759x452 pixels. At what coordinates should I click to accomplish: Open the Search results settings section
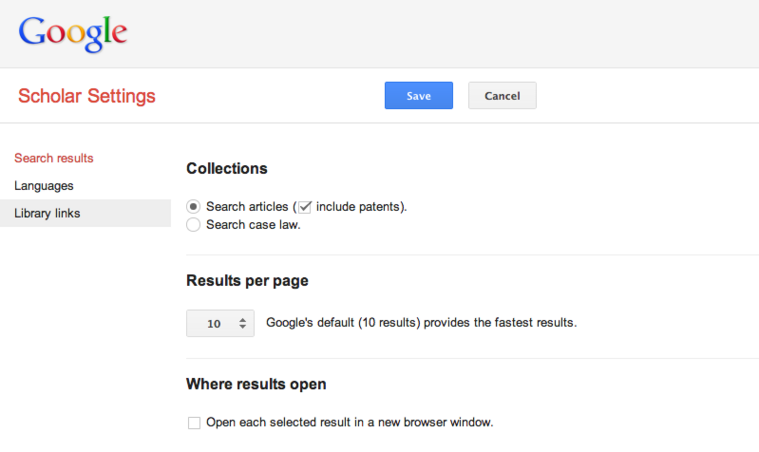pyautogui.click(x=54, y=158)
